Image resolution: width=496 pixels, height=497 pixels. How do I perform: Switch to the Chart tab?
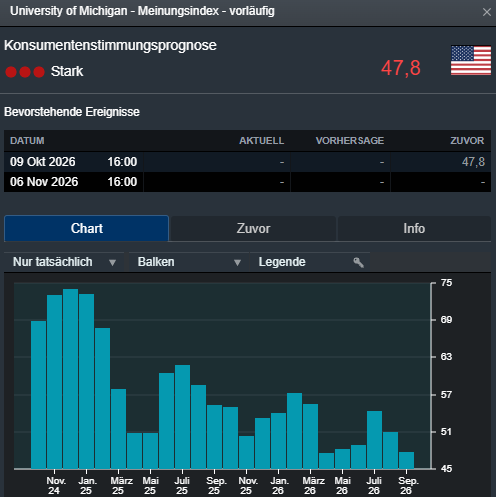pyautogui.click(x=87, y=228)
